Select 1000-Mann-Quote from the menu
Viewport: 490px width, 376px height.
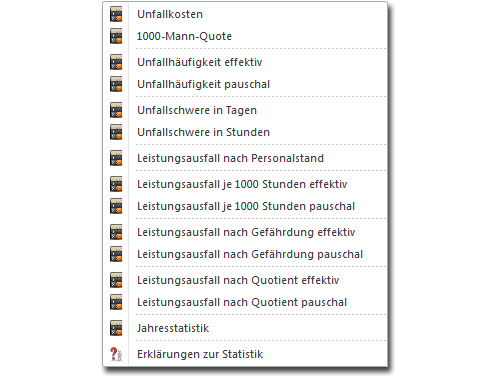(x=184, y=36)
